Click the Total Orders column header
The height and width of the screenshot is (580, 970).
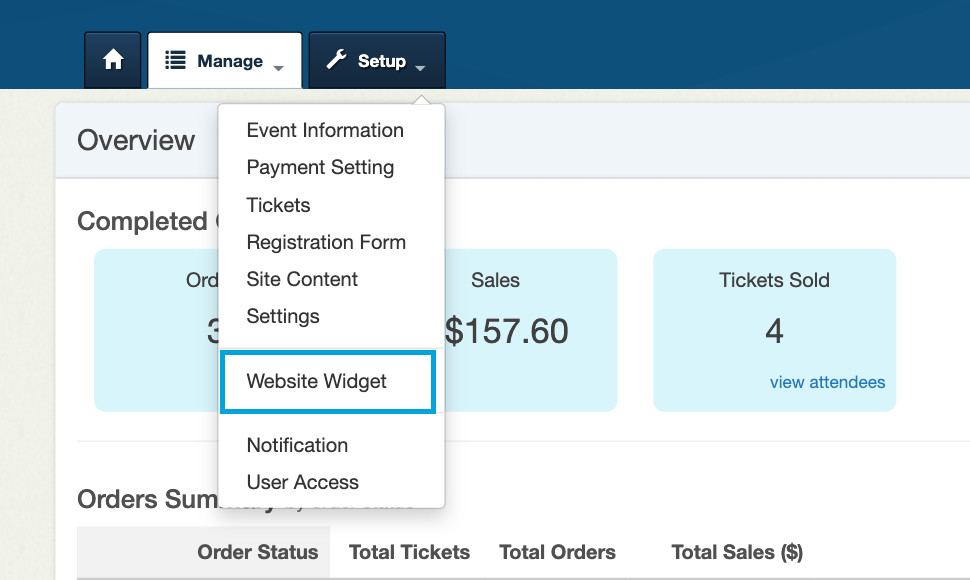(x=557, y=552)
